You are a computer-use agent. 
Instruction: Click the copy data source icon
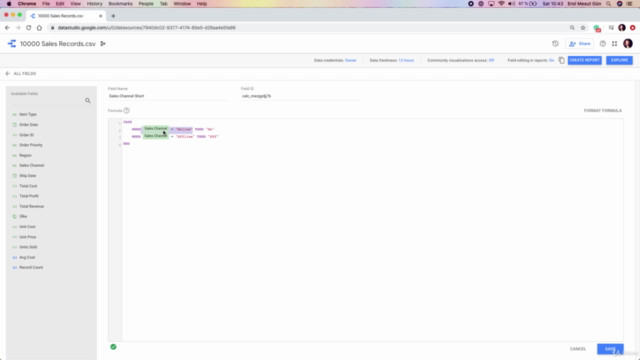pos(562,60)
